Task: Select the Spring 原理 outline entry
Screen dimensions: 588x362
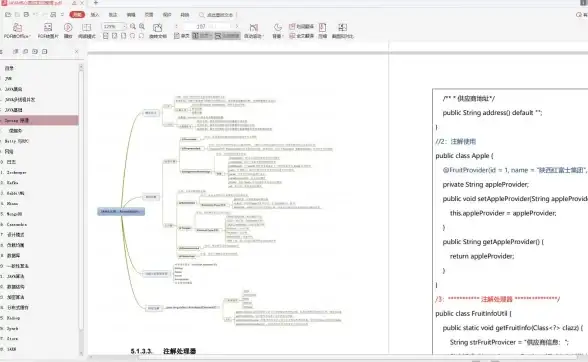Action: [x=39, y=120]
